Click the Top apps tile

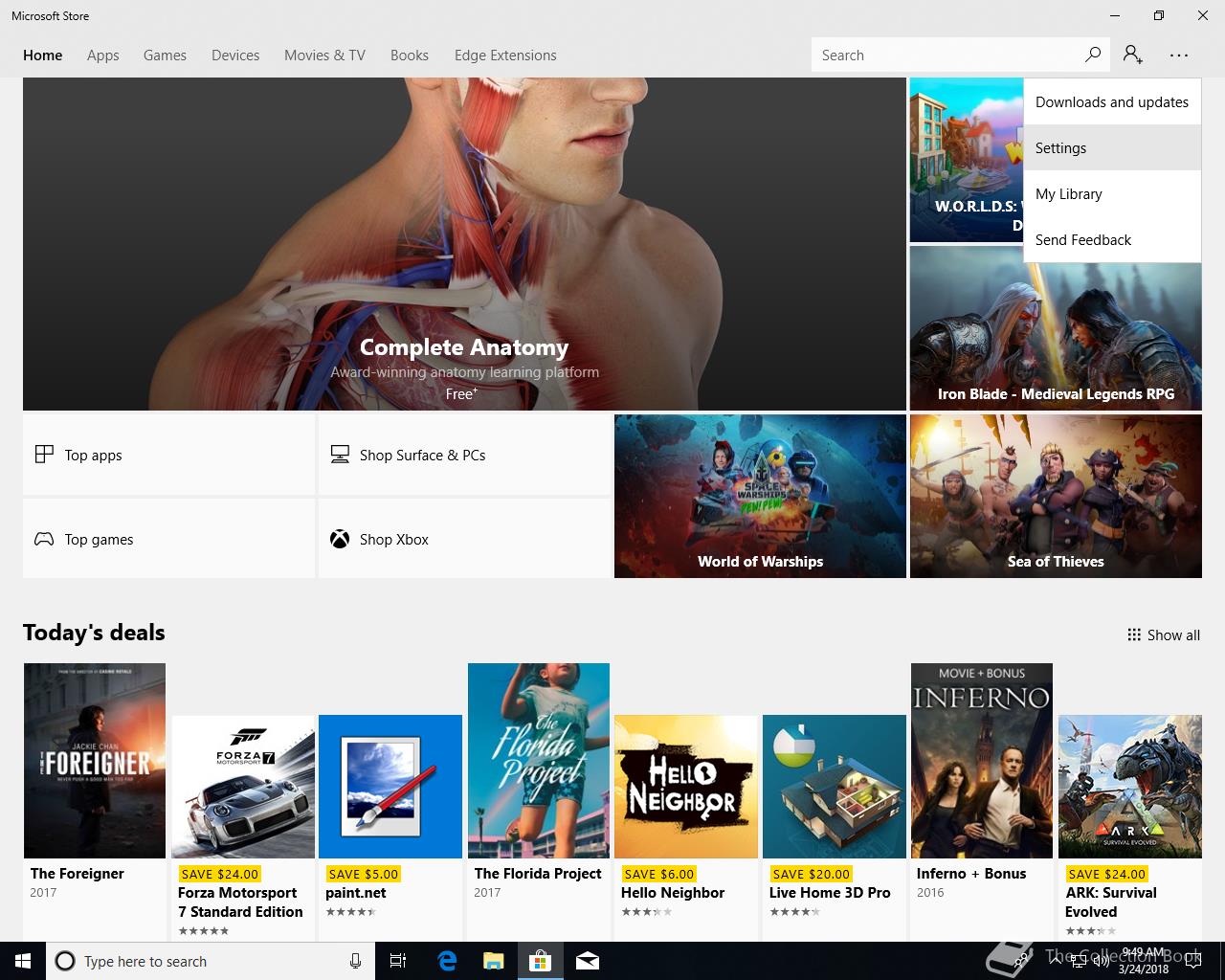(168, 455)
